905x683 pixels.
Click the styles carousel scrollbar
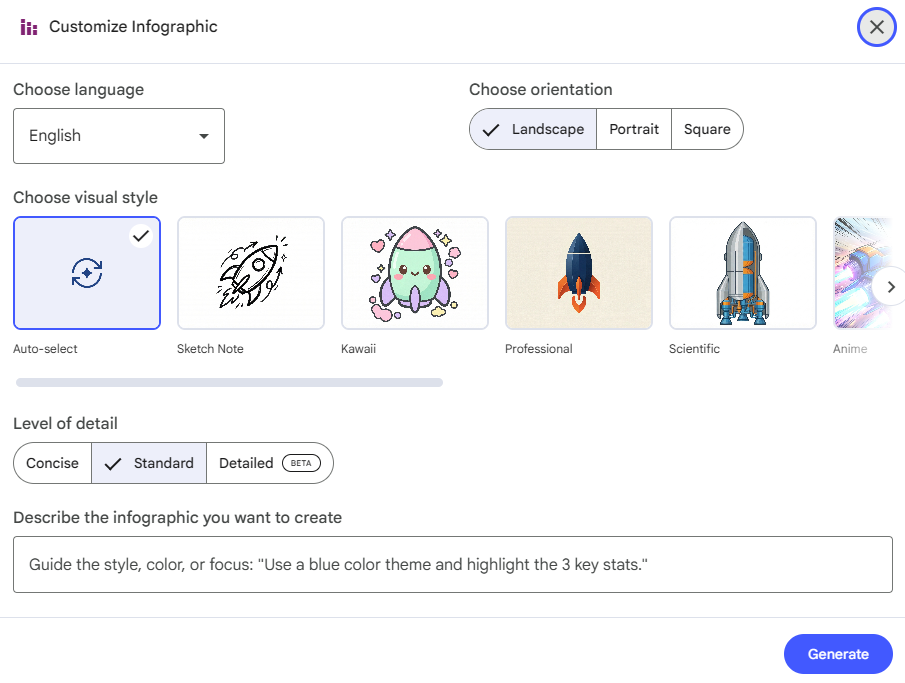point(227,382)
